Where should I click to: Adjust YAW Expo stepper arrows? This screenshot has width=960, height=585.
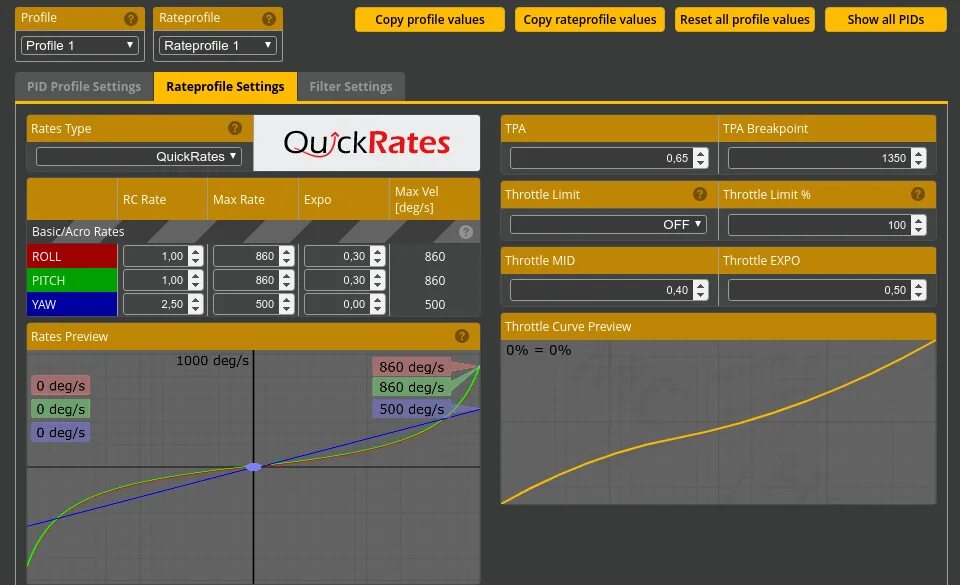[x=378, y=304]
